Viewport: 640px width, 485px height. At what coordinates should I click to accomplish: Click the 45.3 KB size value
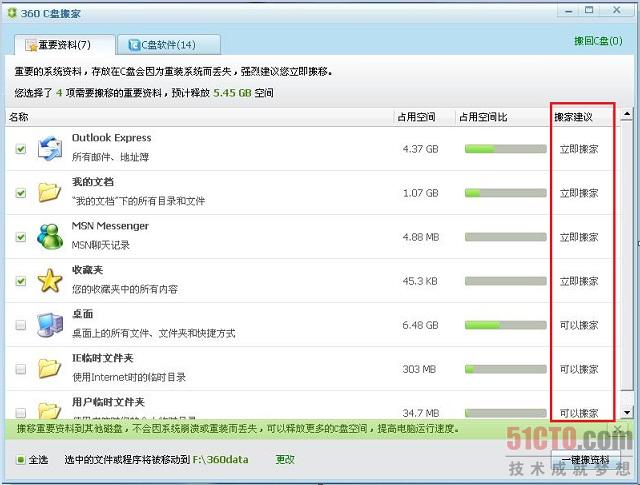coord(420,281)
